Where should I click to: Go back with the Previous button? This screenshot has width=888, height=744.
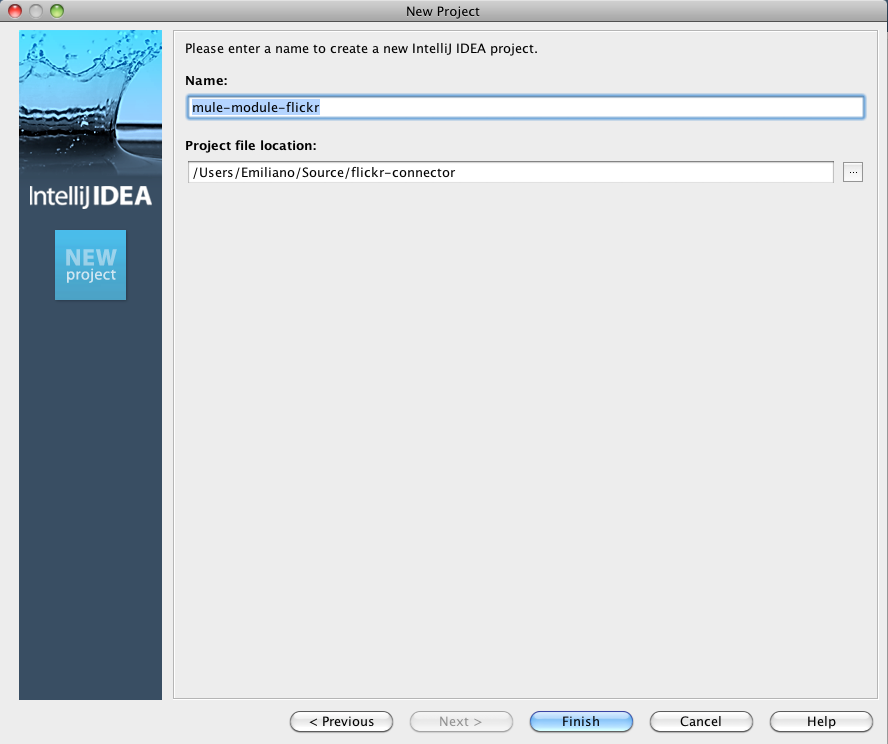341,721
